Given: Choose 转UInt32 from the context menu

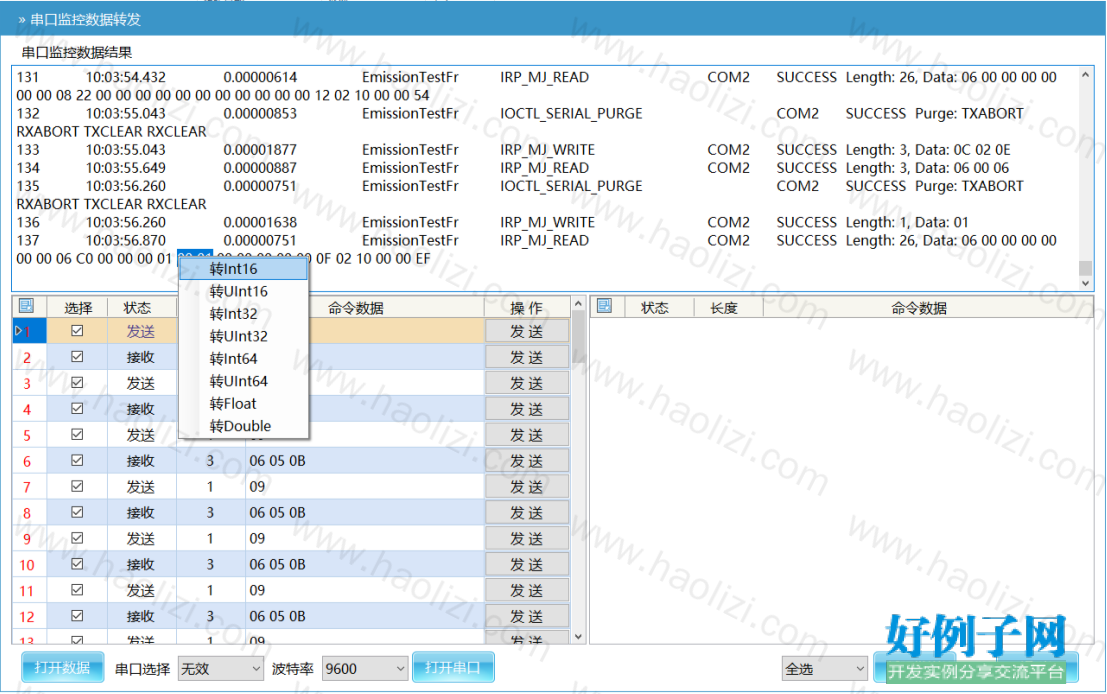Looking at the screenshot, I should (244, 337).
